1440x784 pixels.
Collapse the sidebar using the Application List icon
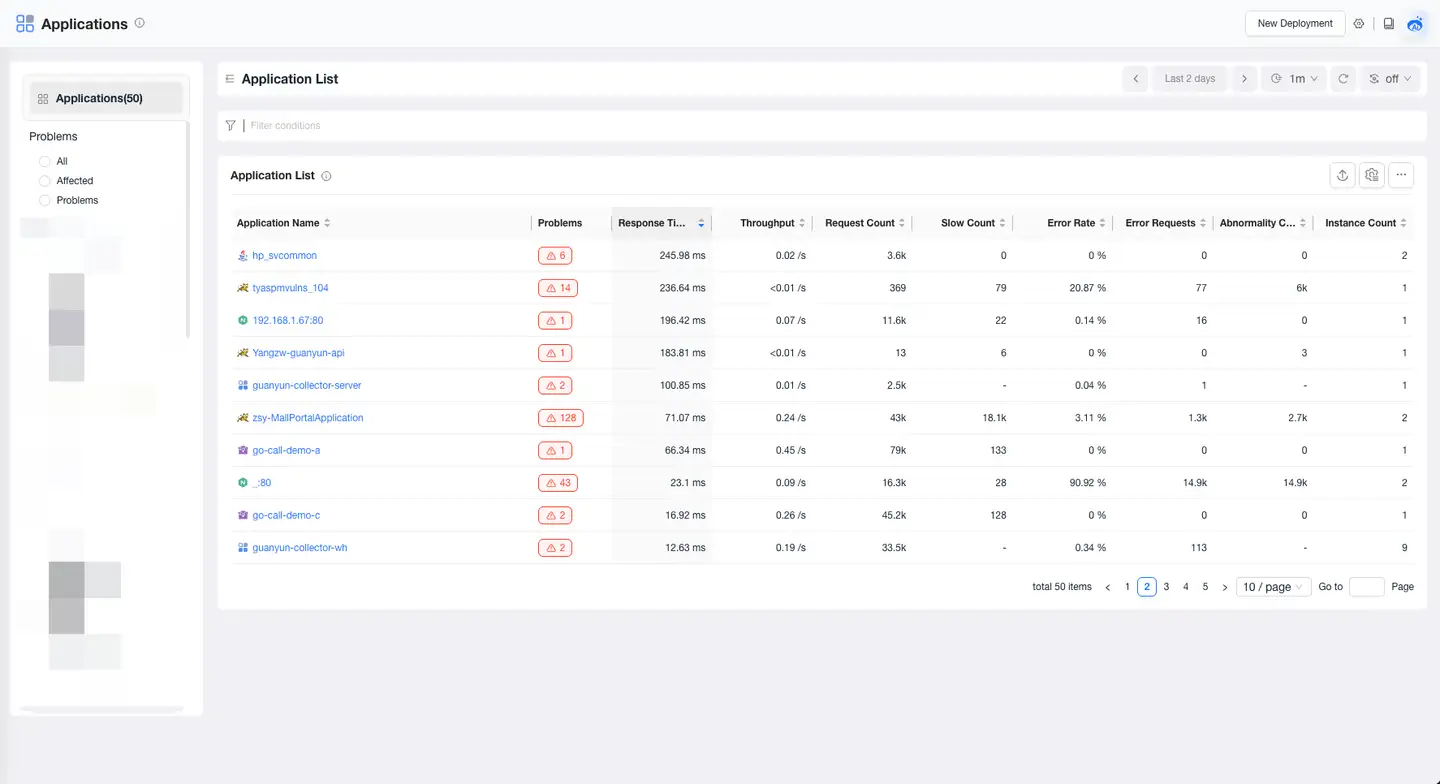point(230,79)
